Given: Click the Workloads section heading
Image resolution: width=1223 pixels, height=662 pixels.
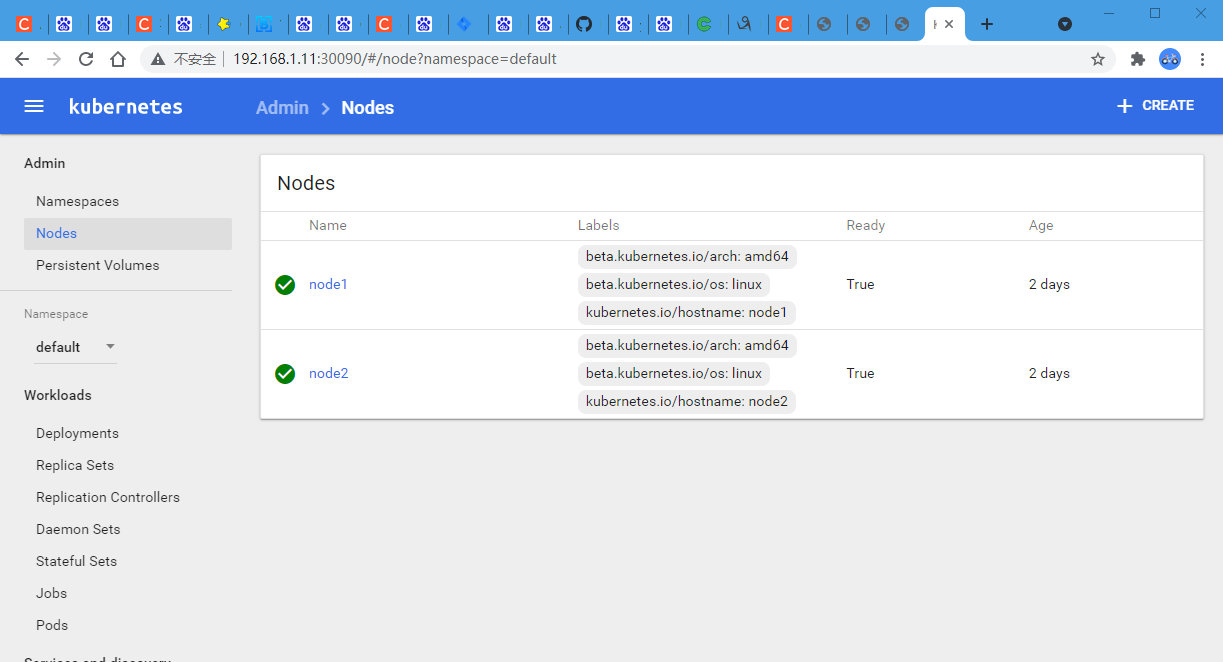Looking at the screenshot, I should click(57, 395).
